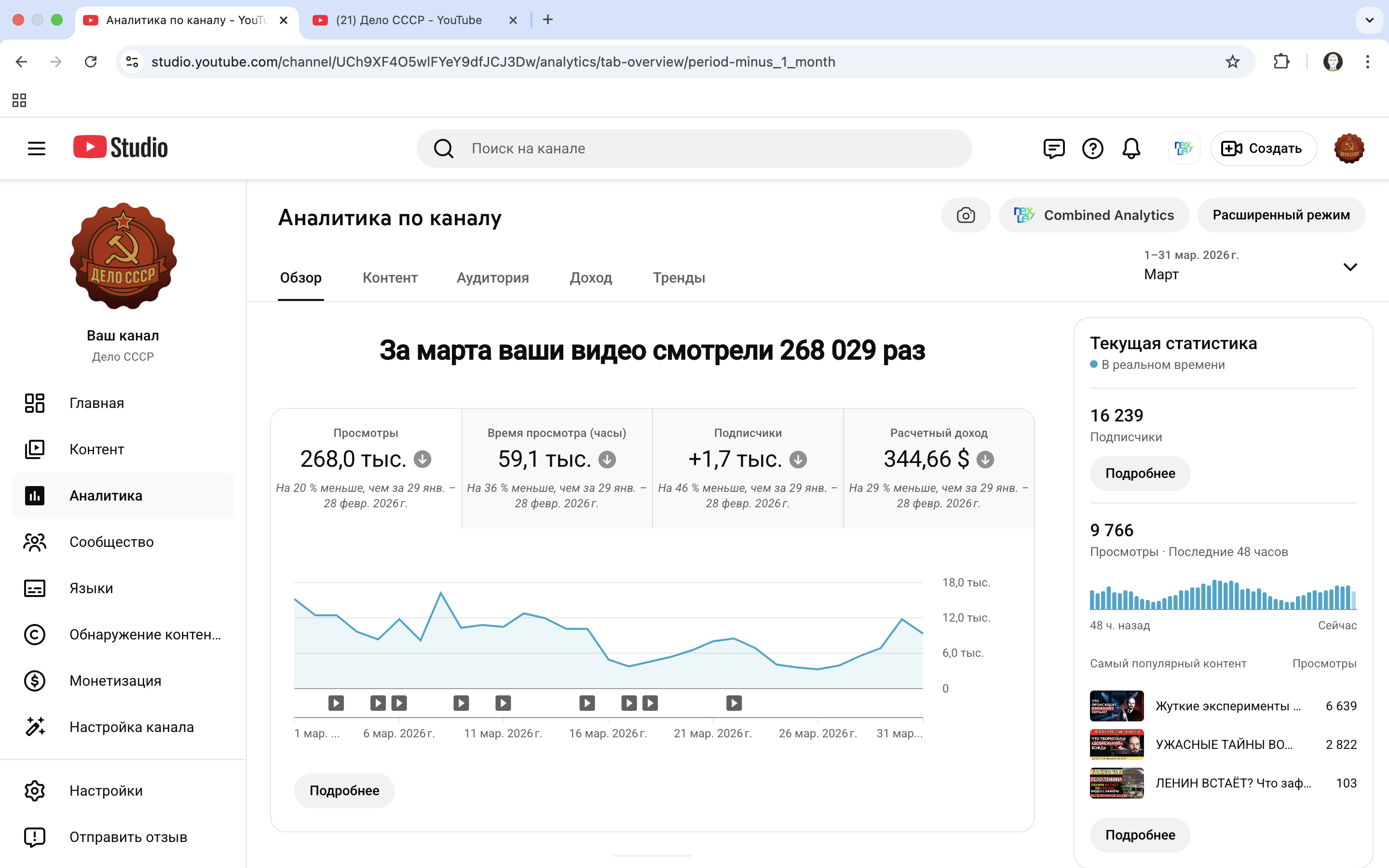The image size is (1389, 868).
Task: Open Channel customization (Настройка канала) in sidebar
Action: tap(132, 727)
